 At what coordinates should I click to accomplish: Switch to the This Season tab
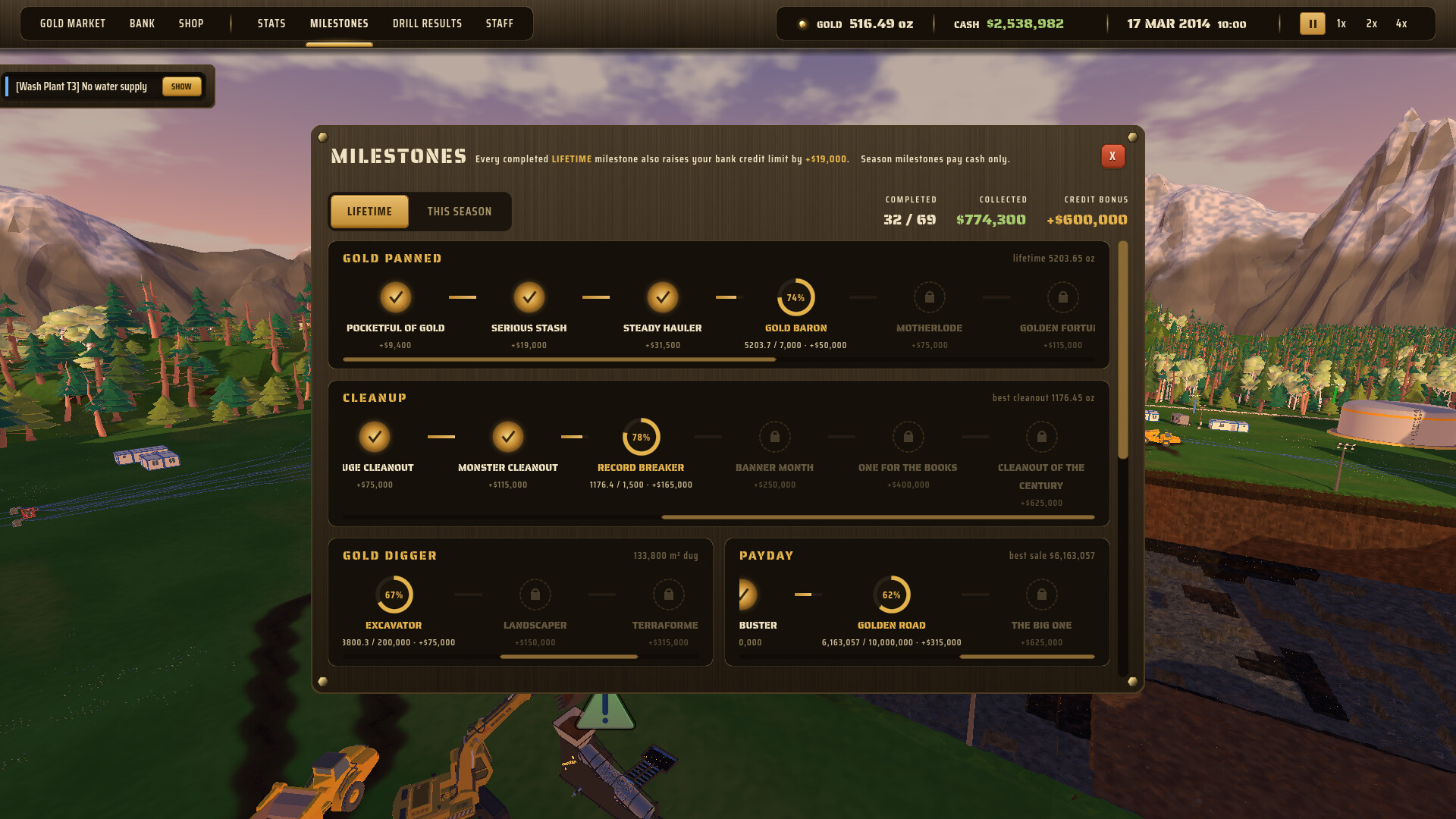(x=459, y=212)
